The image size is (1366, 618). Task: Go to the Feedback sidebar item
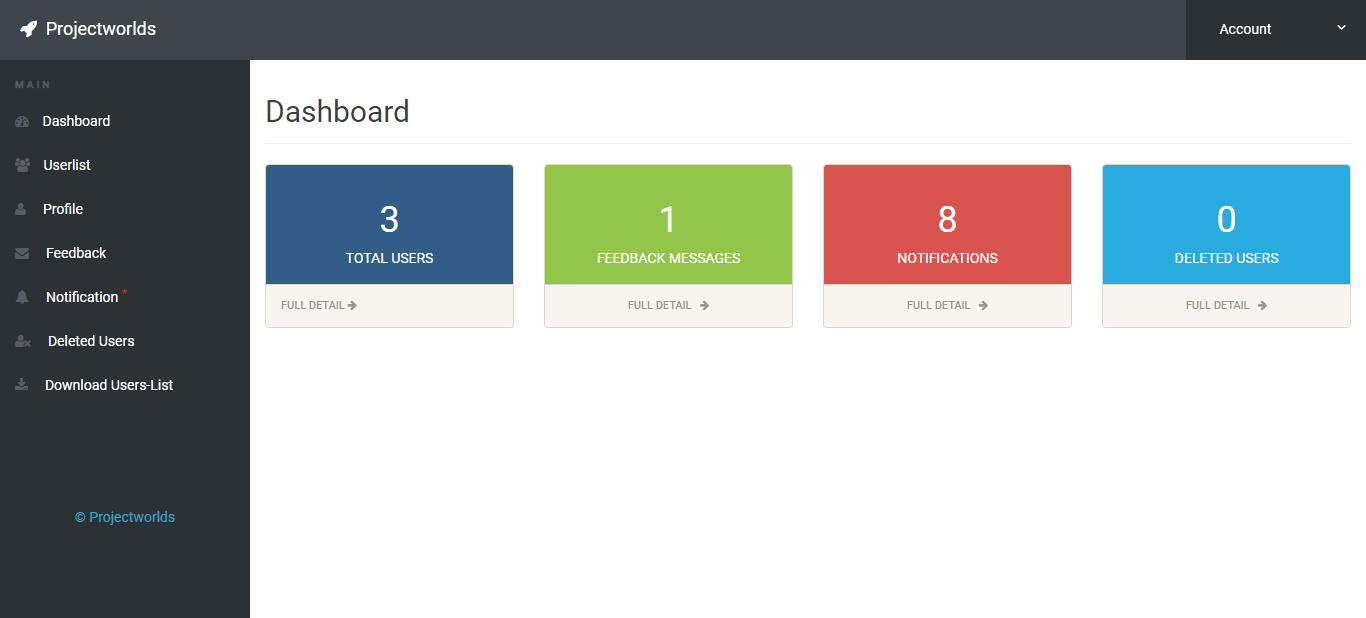point(76,253)
